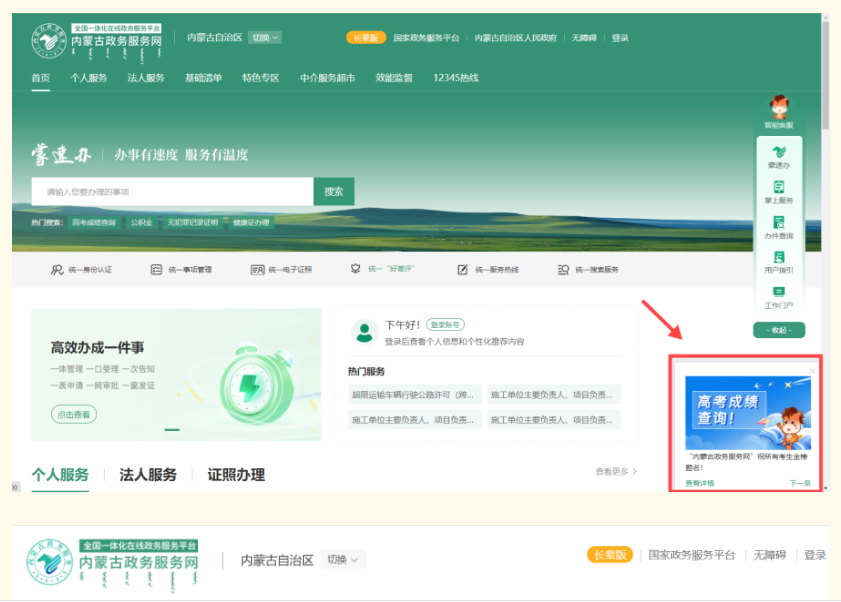Click the 高考成绩查询 hot search link

(x=93, y=222)
